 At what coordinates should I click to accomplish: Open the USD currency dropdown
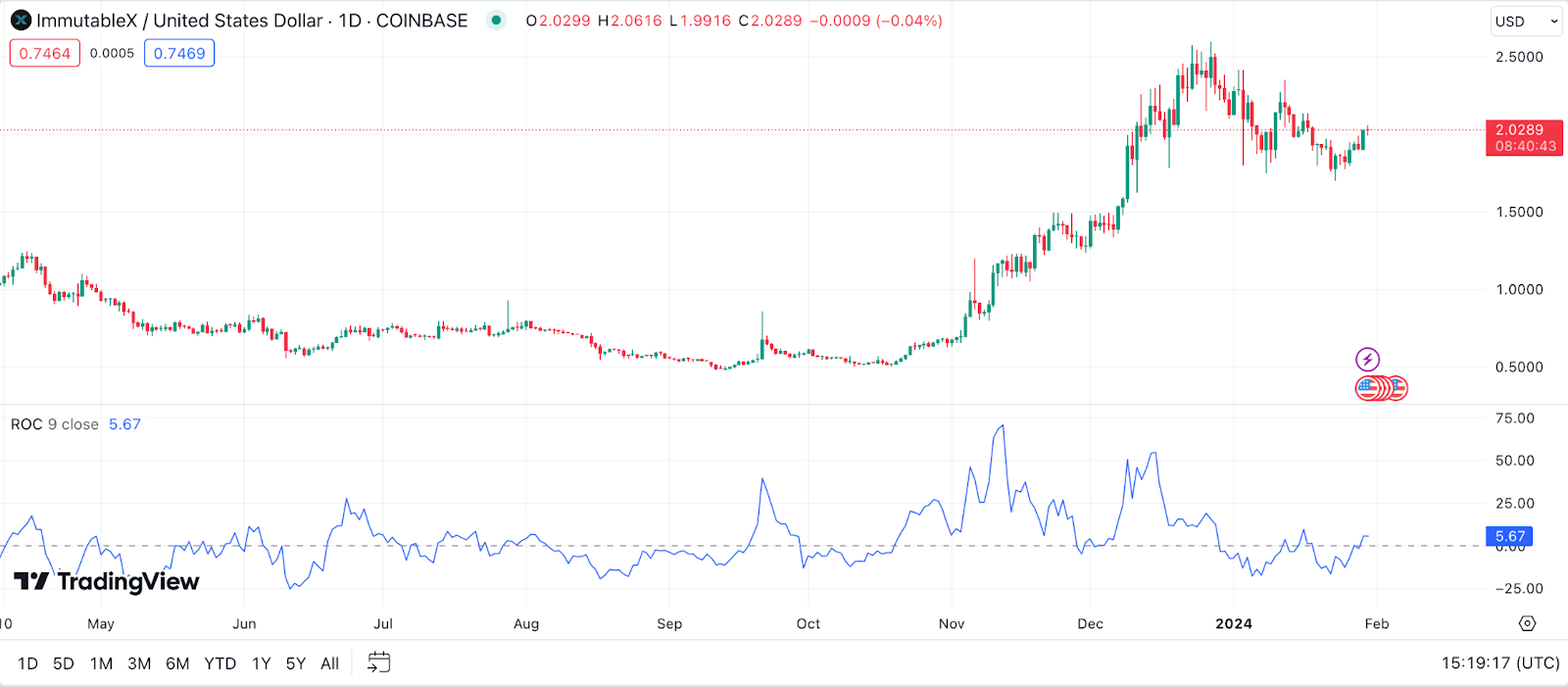click(x=1526, y=22)
